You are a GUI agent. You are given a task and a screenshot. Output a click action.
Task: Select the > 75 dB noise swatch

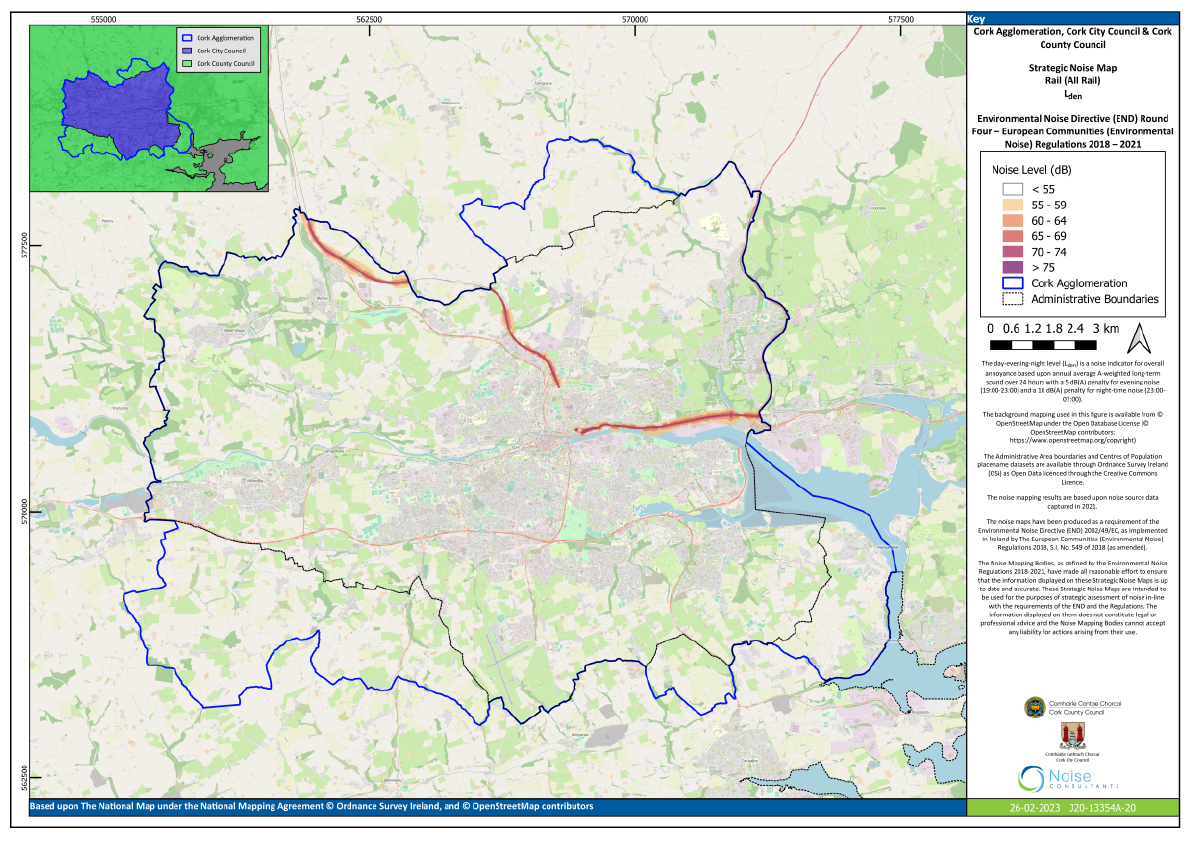(1010, 268)
